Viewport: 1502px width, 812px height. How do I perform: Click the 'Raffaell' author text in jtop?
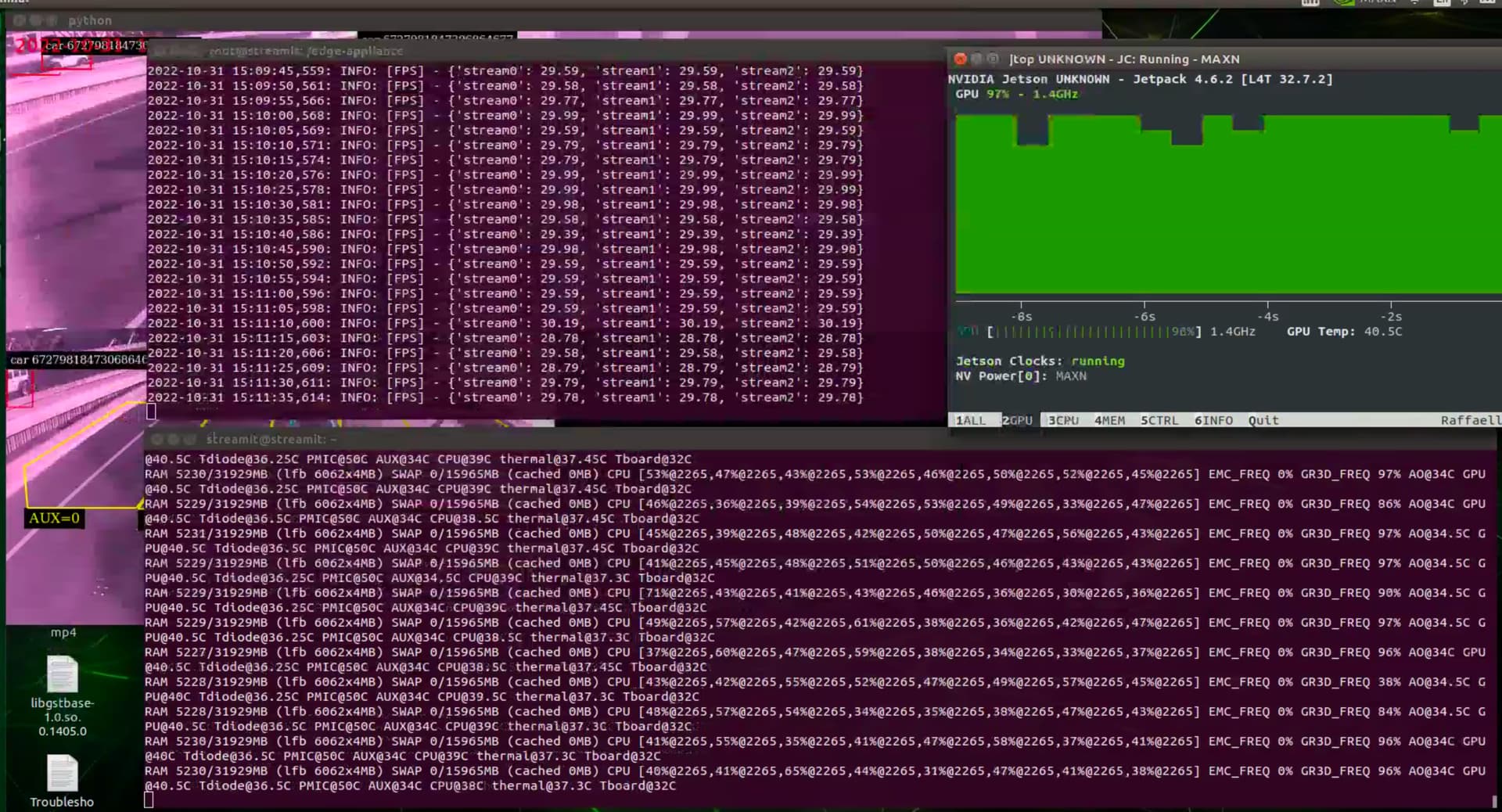click(1471, 420)
